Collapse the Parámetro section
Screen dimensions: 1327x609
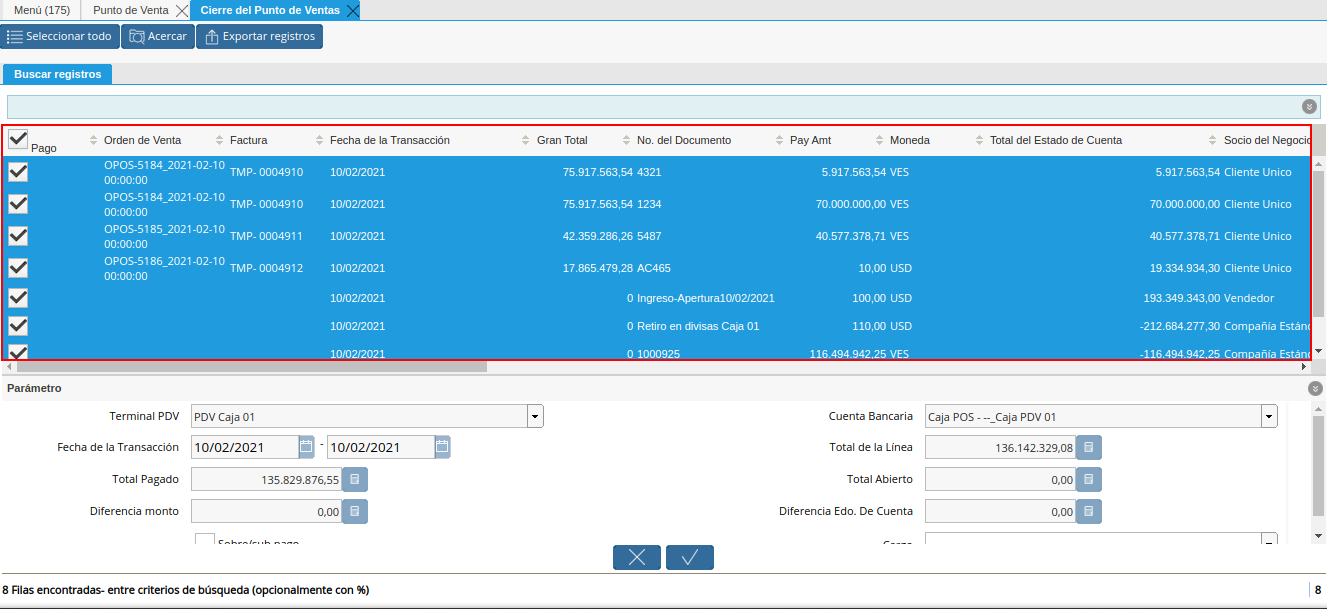point(1315,388)
